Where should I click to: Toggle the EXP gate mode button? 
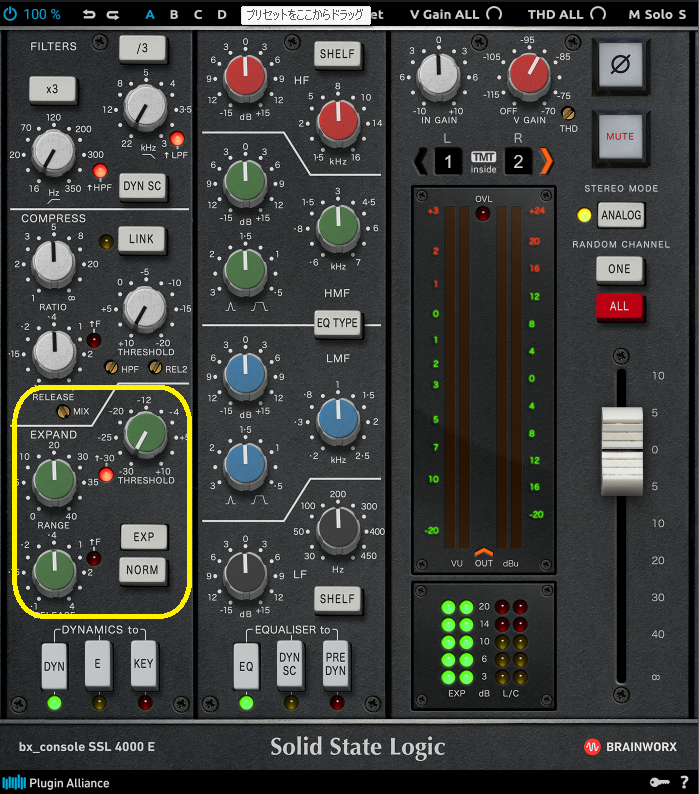click(x=144, y=537)
